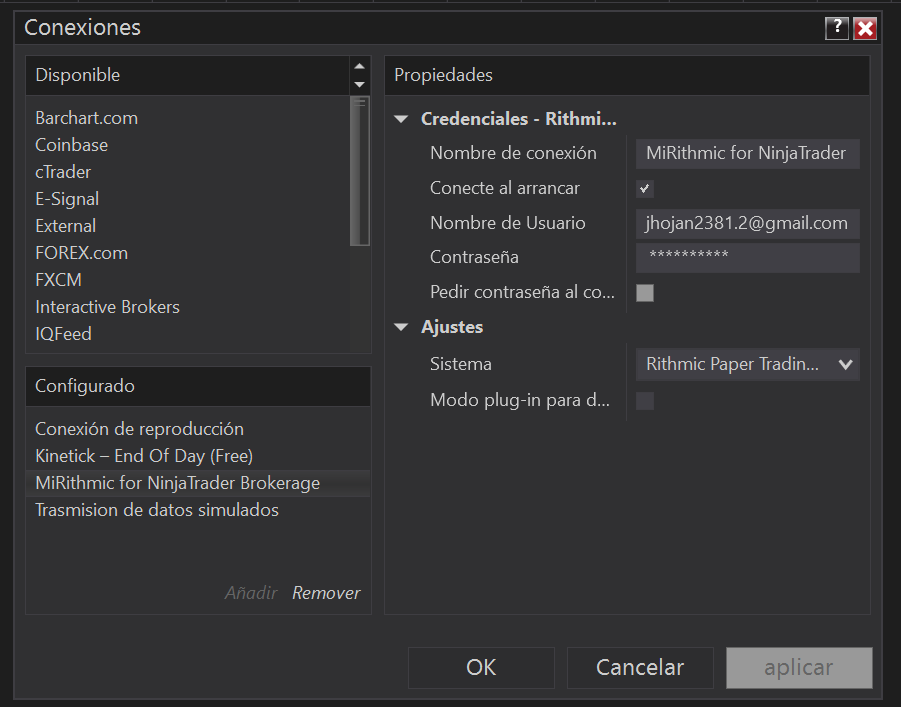
Task: Toggle the Conecte al arrancar checkbox
Action: pos(645,188)
